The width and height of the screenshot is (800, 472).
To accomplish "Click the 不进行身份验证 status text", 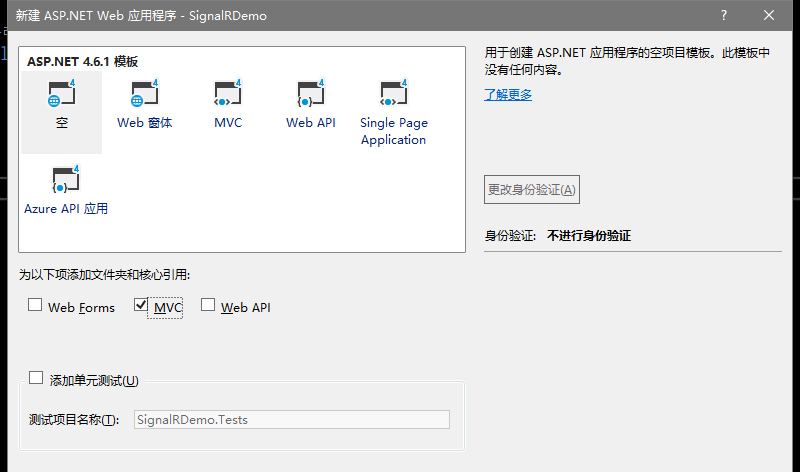I will point(589,235).
